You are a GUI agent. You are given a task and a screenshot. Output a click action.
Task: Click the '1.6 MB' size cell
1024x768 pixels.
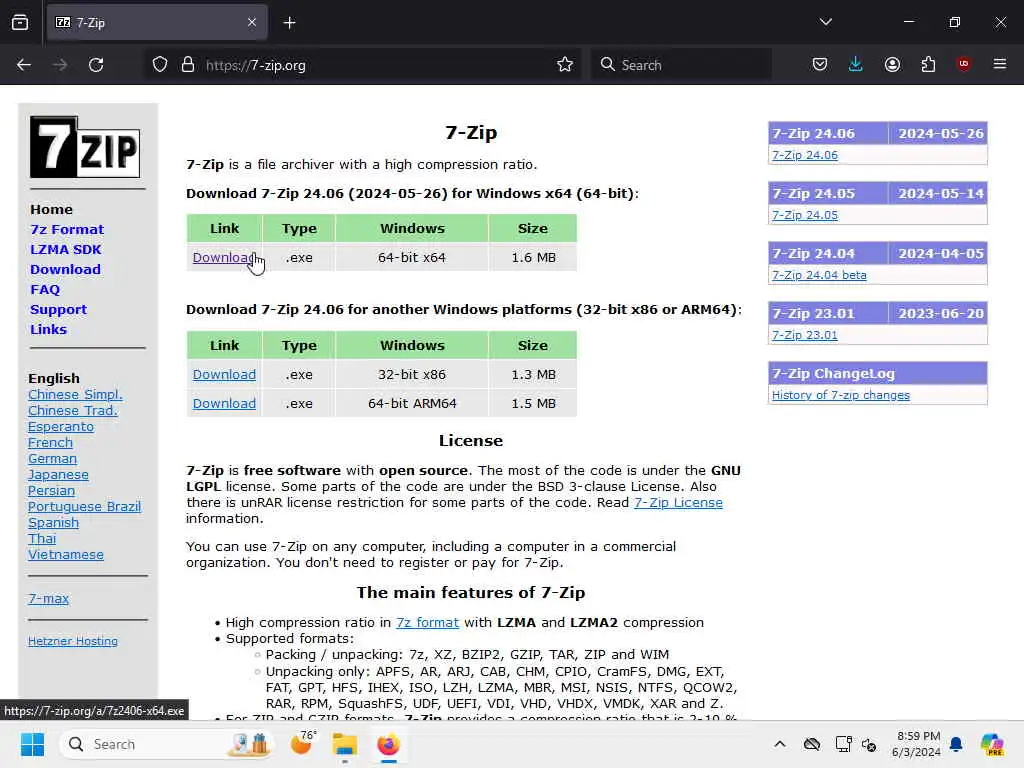pyautogui.click(x=533, y=257)
